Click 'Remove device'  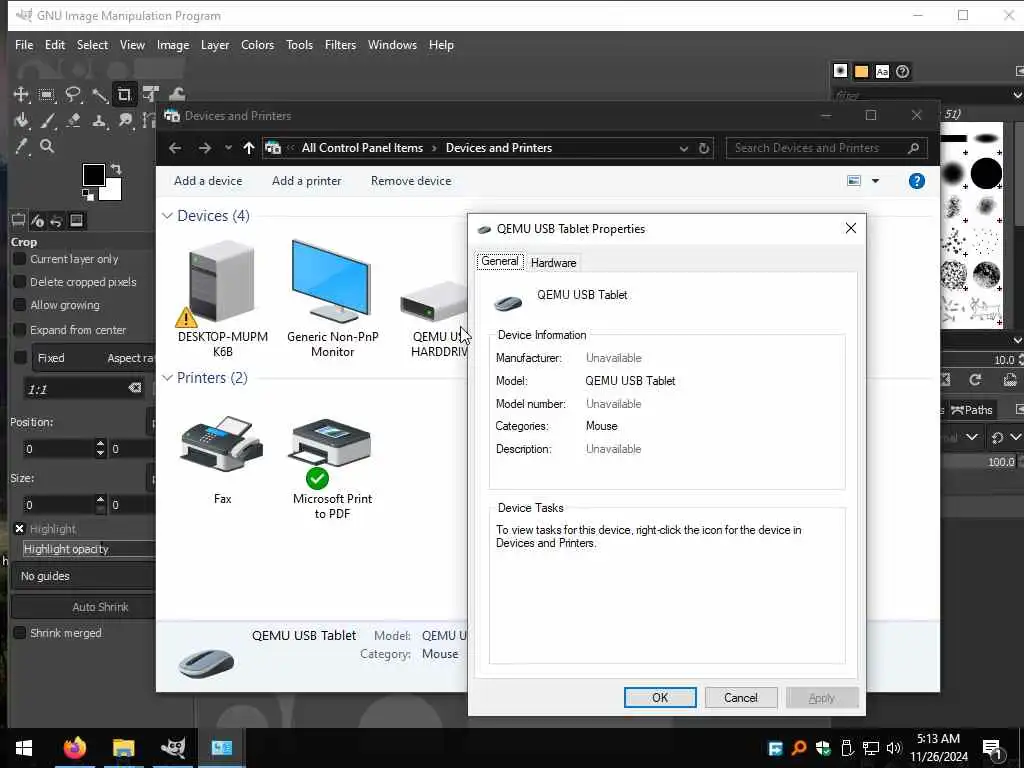pos(411,181)
